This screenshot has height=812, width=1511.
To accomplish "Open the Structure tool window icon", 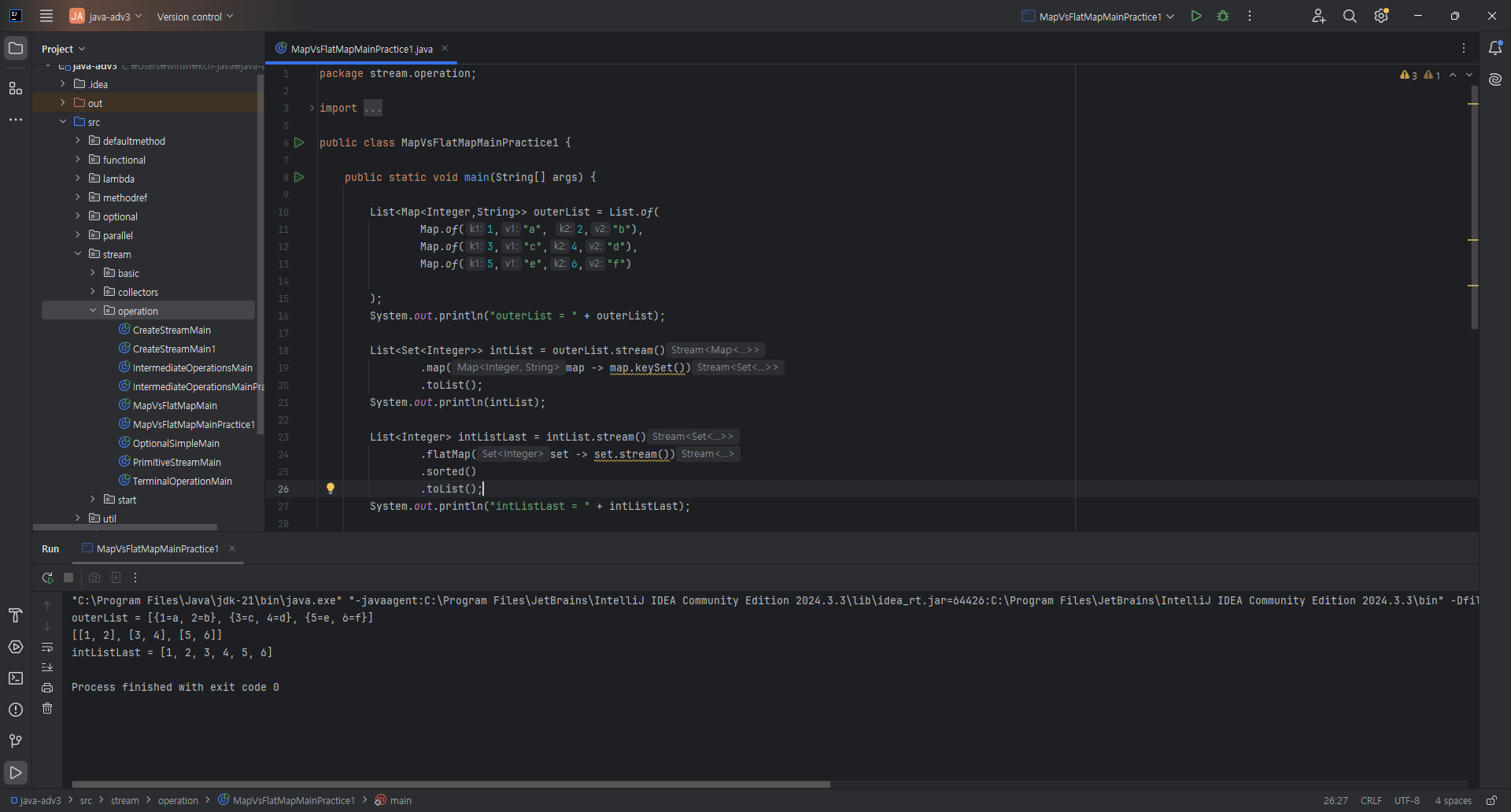I will [16, 88].
